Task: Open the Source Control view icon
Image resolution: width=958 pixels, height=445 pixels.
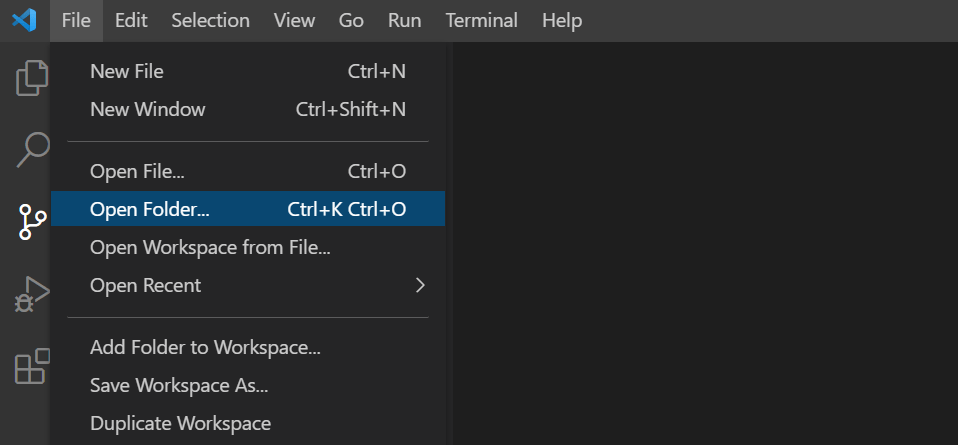Action: pos(32,222)
